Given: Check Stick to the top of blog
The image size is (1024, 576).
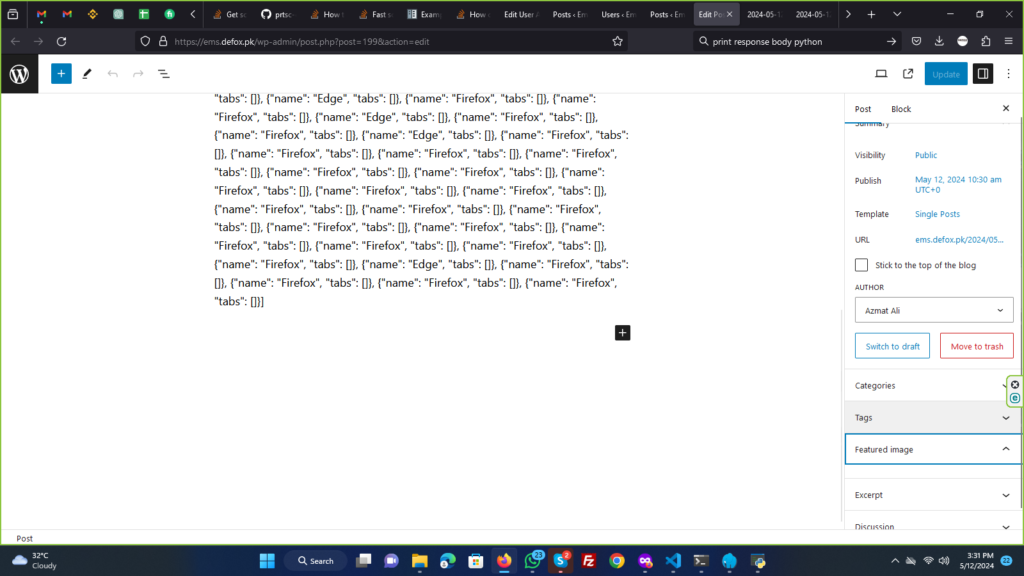Looking at the screenshot, I should click(x=862, y=265).
